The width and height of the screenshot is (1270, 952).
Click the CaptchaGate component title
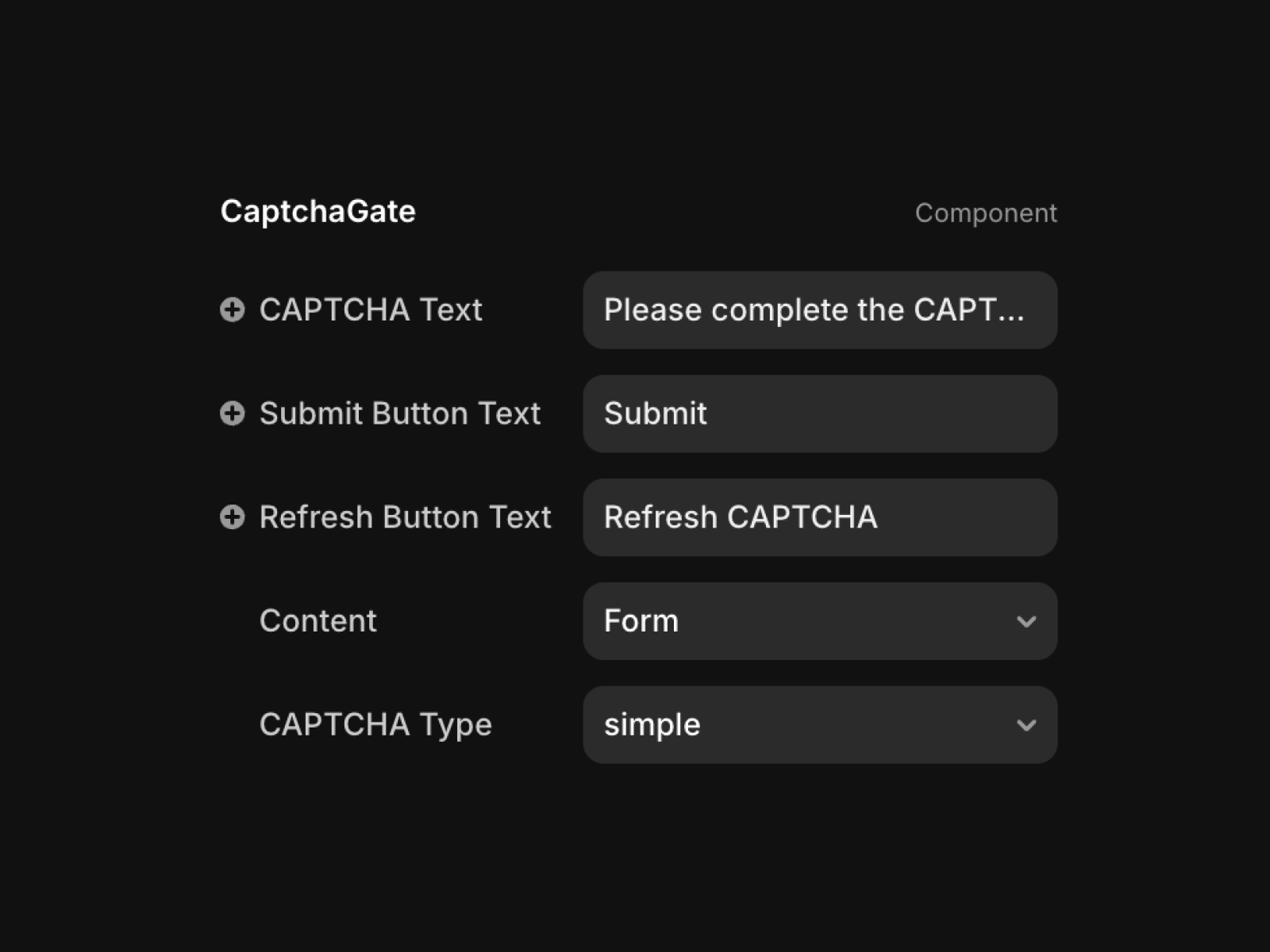click(317, 212)
